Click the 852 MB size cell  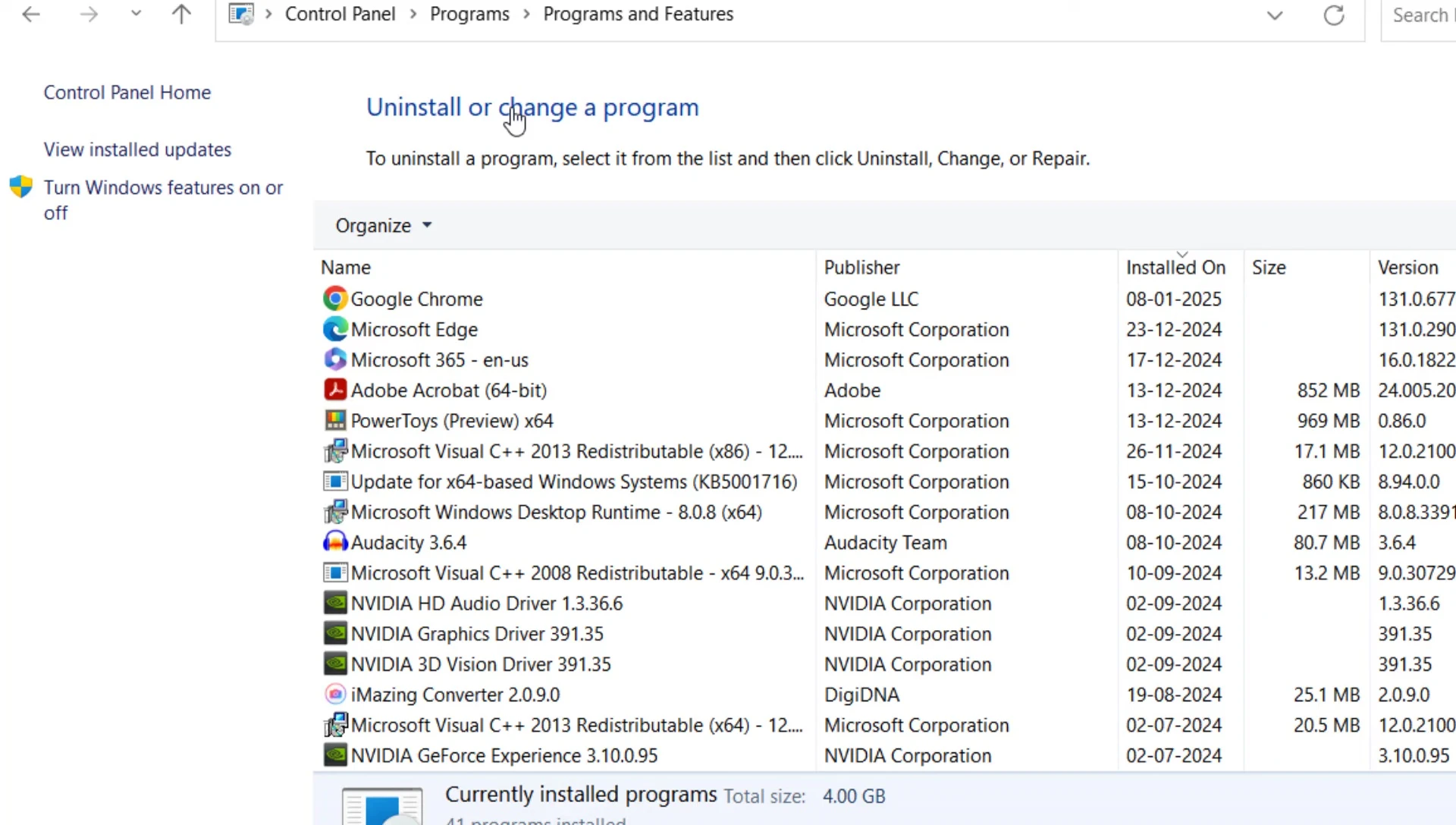pos(1328,390)
